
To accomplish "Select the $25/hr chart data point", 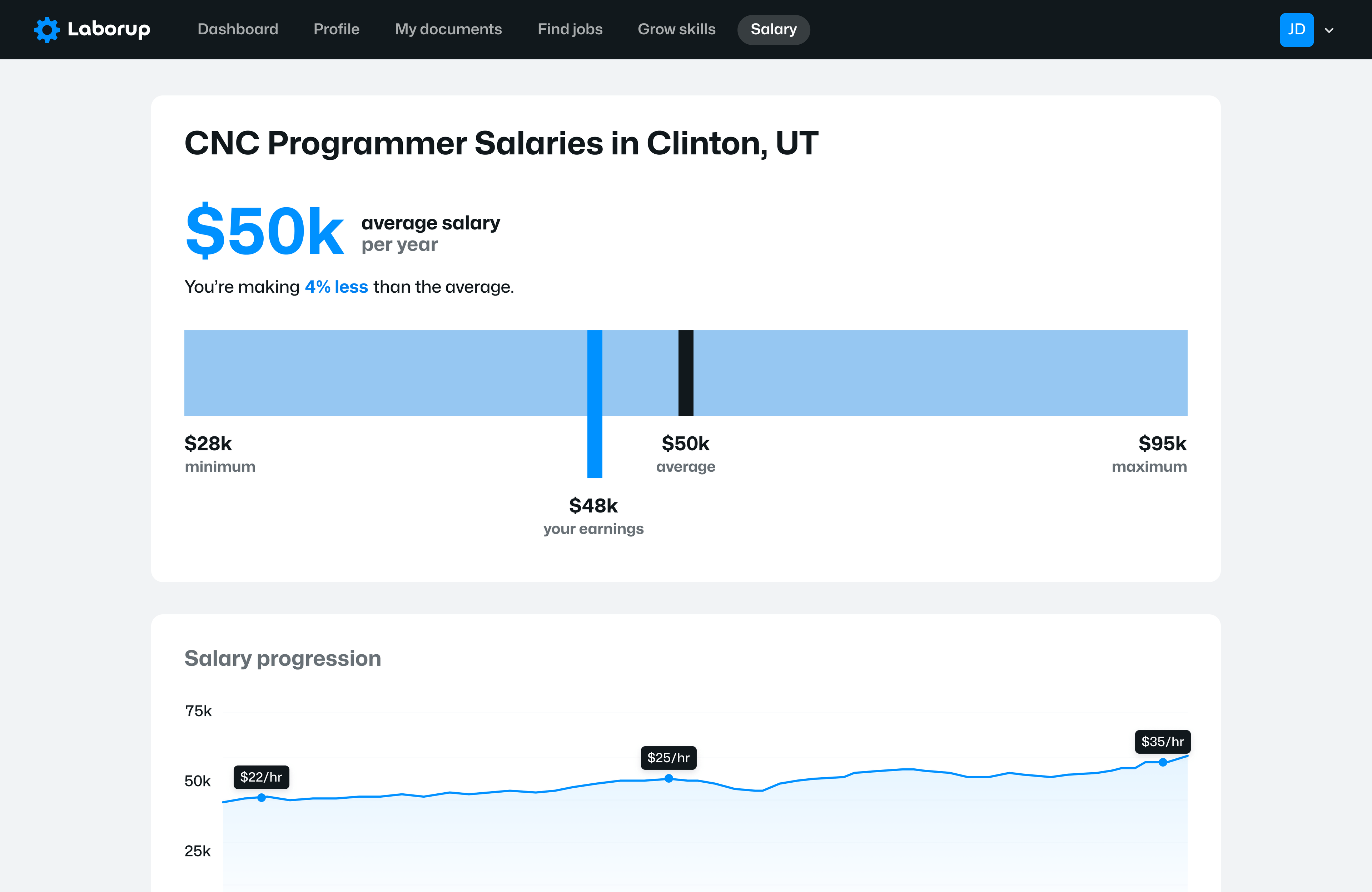I will (x=669, y=778).
